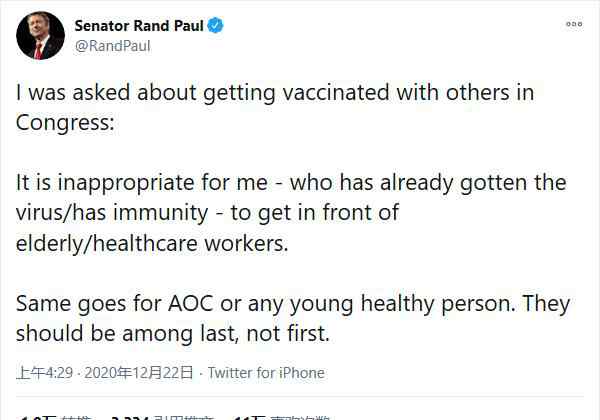
Task: Click the 'It is inappropriate for me' line
Action: 291,183
